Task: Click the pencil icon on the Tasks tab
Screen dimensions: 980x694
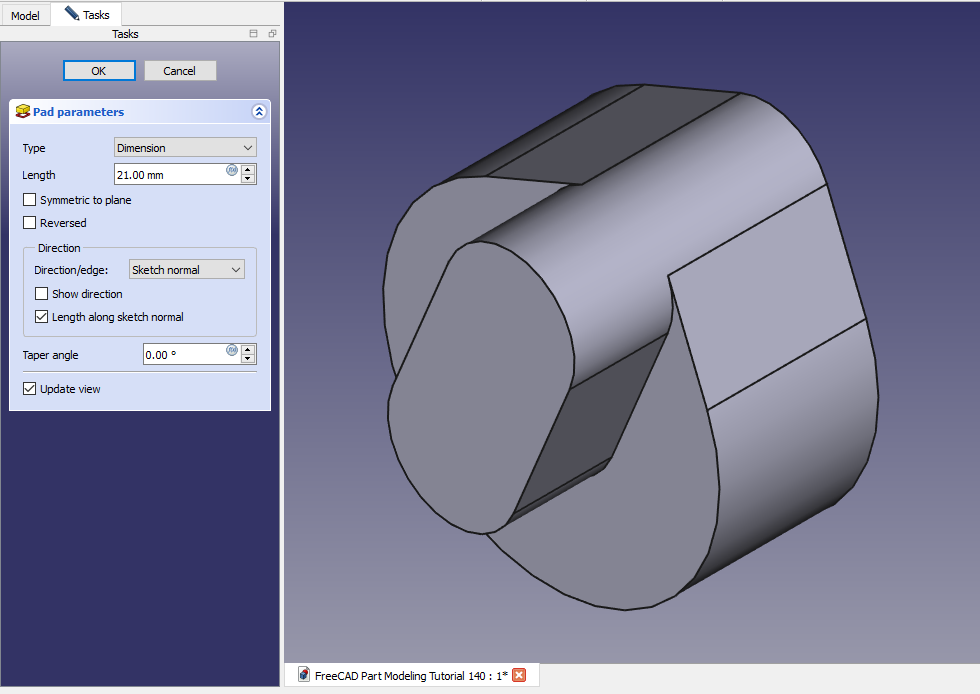Action: (71, 14)
